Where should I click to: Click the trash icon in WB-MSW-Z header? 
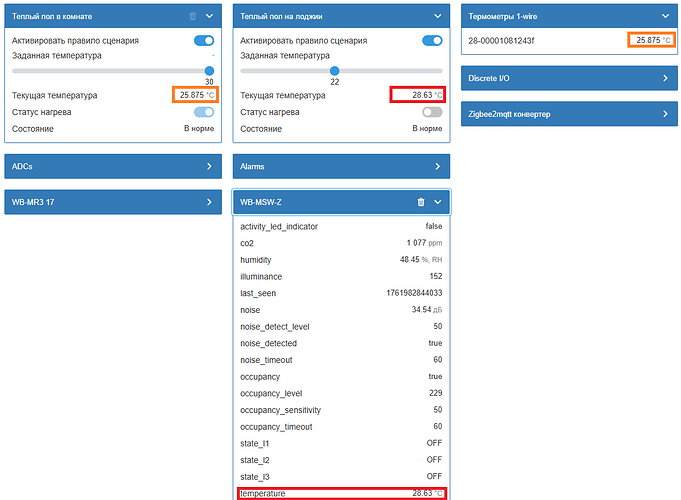coord(420,202)
